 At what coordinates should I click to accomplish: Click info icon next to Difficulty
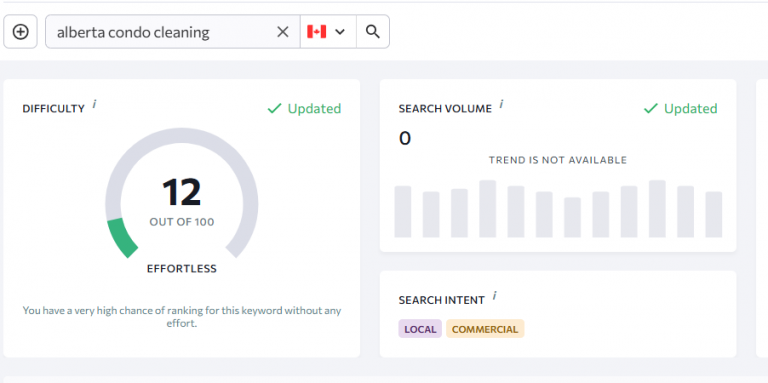[95, 104]
